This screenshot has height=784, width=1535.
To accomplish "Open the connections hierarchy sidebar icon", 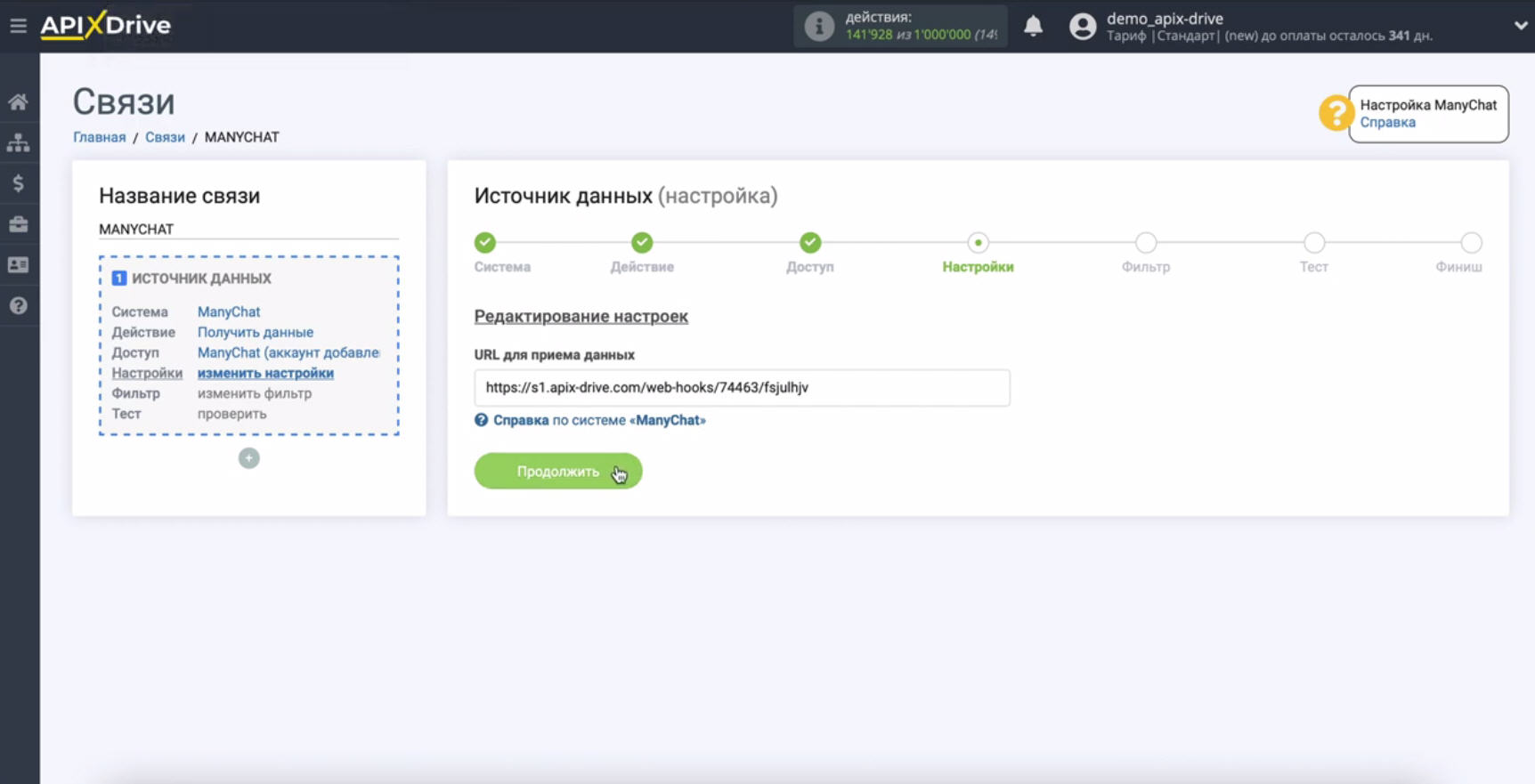I will tap(18, 142).
